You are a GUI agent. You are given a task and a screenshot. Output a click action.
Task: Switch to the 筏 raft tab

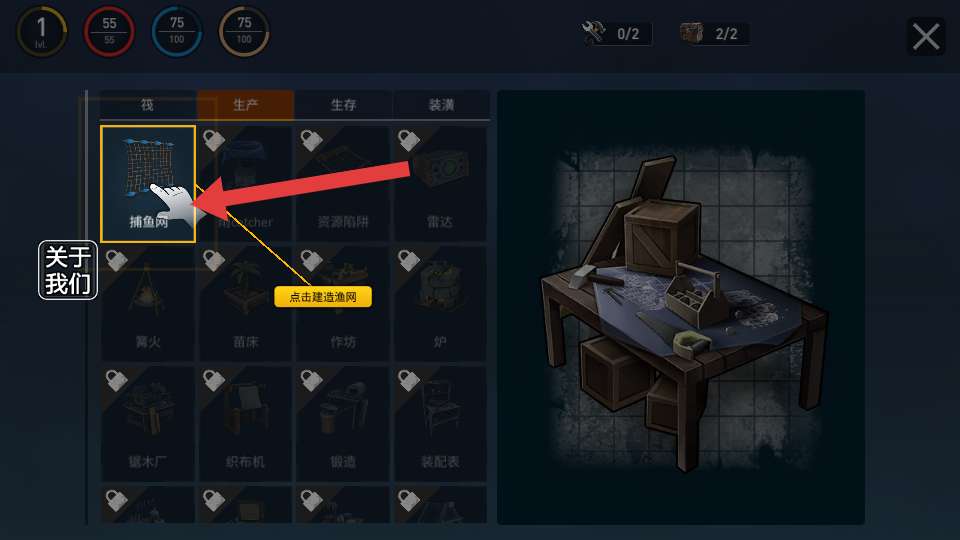point(148,105)
